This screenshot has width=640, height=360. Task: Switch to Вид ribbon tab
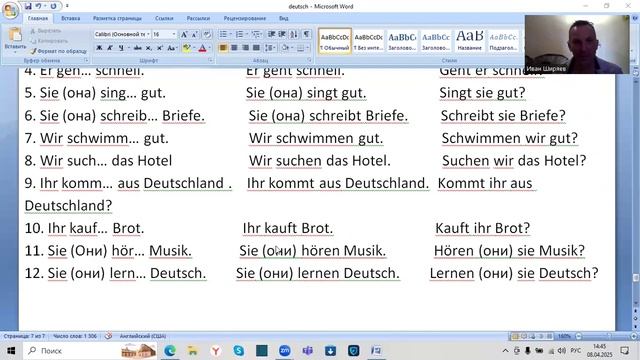click(284, 18)
